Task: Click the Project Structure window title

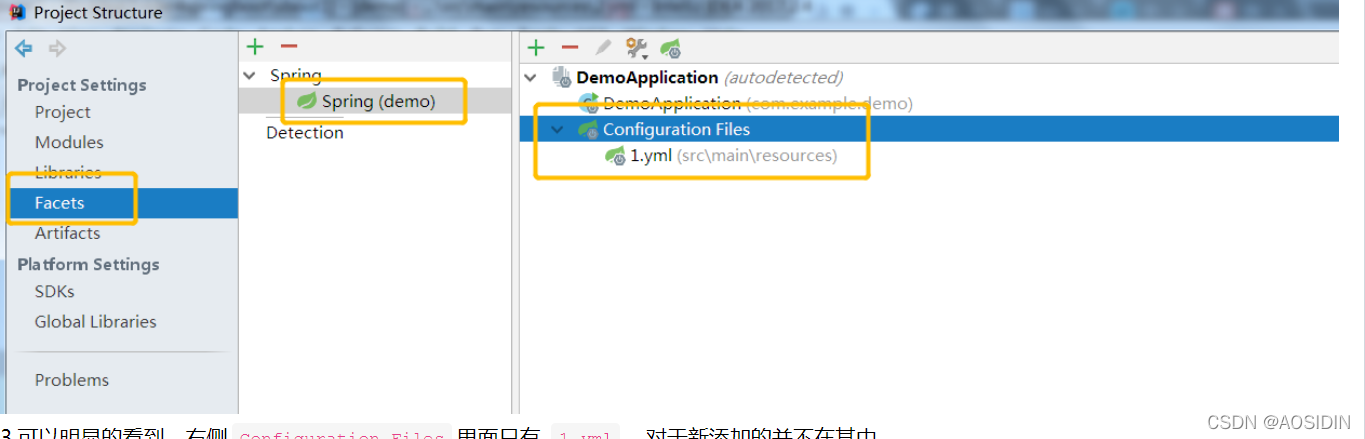Action: click(98, 13)
